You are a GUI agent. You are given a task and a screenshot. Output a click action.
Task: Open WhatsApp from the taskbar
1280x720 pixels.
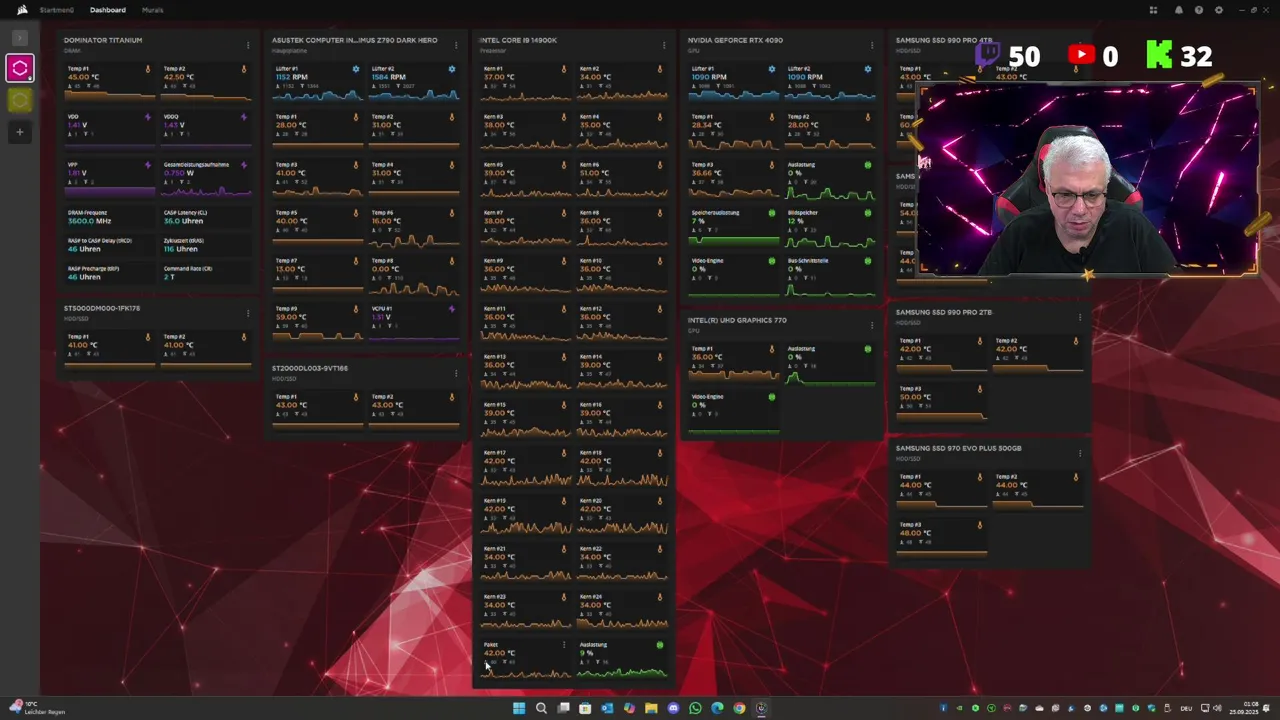(695, 708)
